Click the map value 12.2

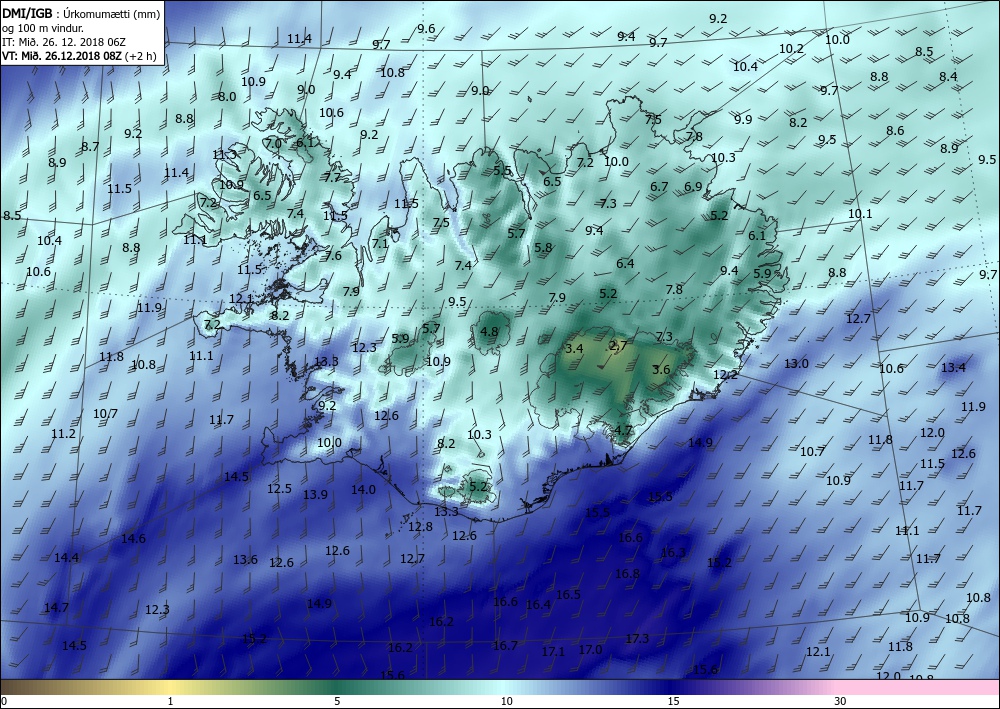pyautogui.click(x=725, y=375)
